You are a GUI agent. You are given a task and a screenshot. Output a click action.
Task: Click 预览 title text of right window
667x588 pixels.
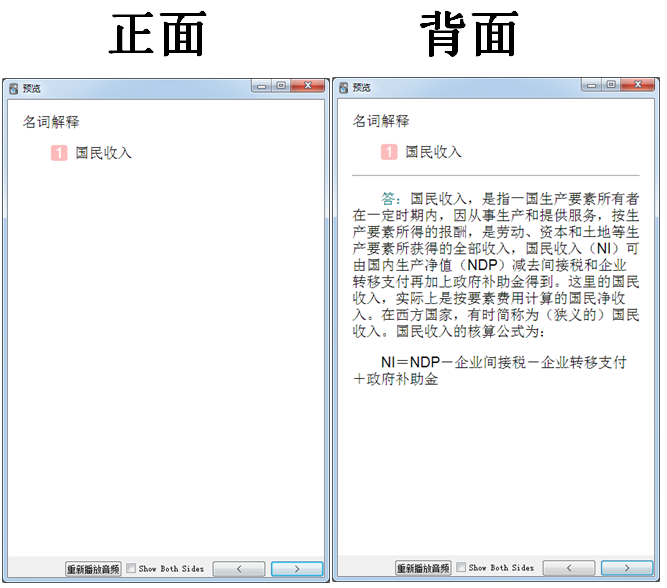362,88
